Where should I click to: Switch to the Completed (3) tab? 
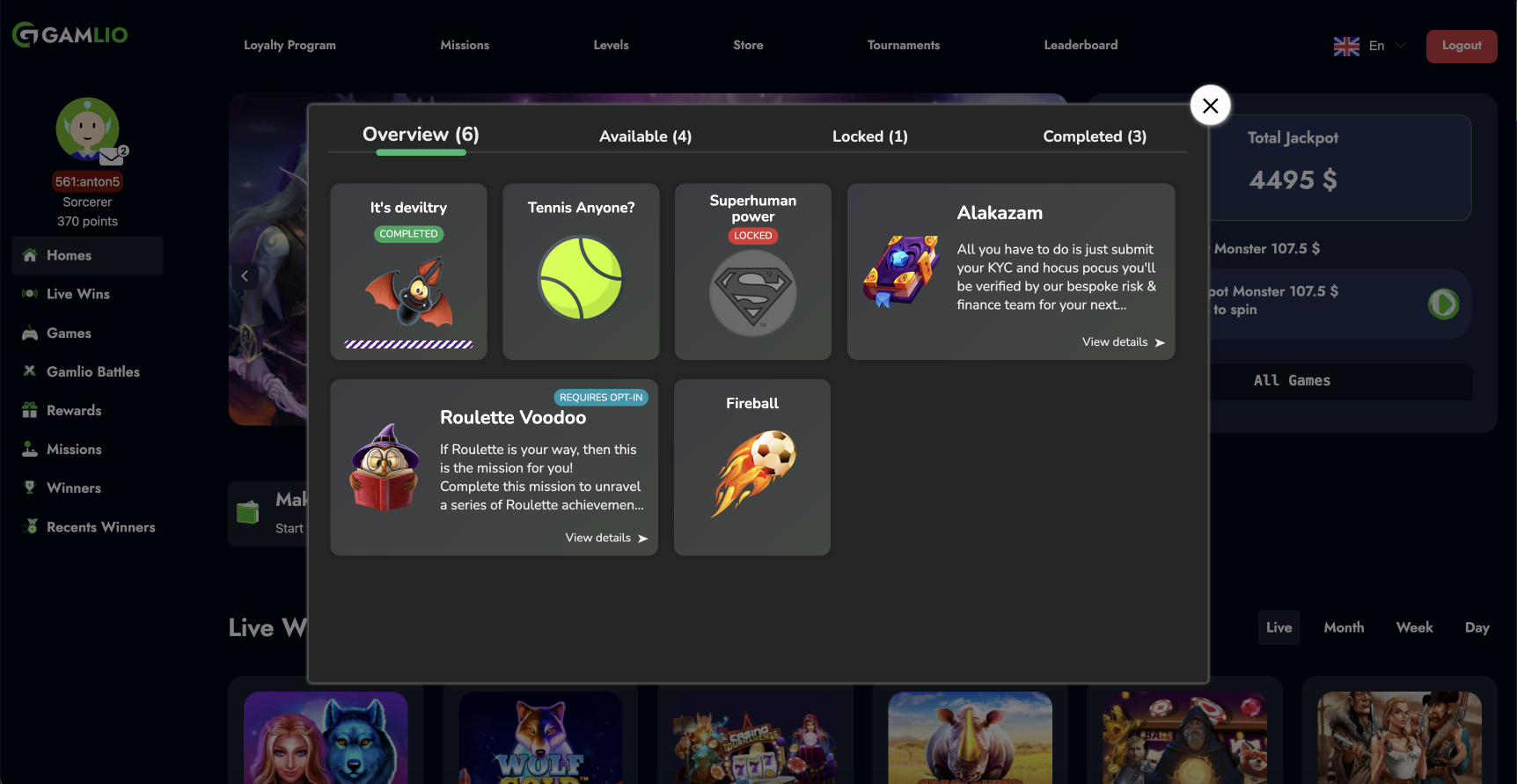click(x=1094, y=136)
